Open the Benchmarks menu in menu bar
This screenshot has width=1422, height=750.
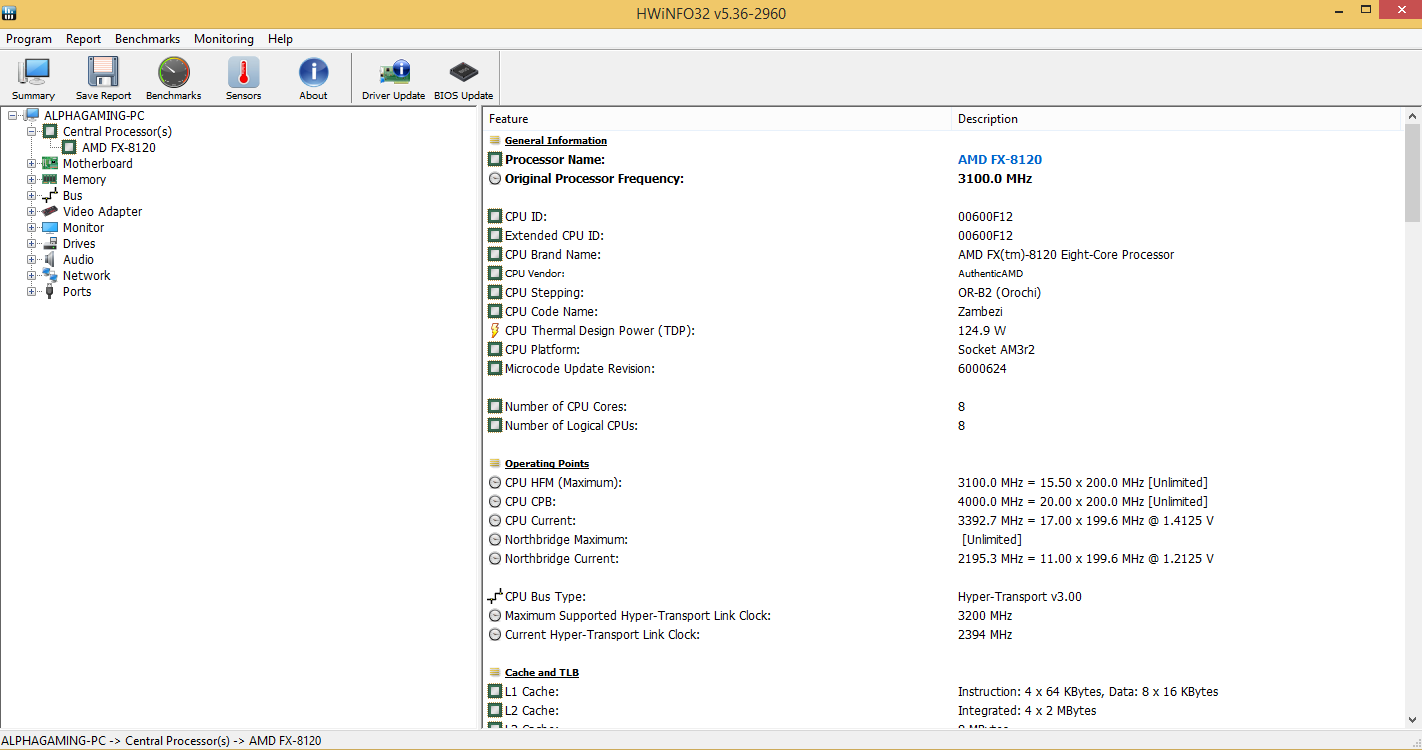148,39
